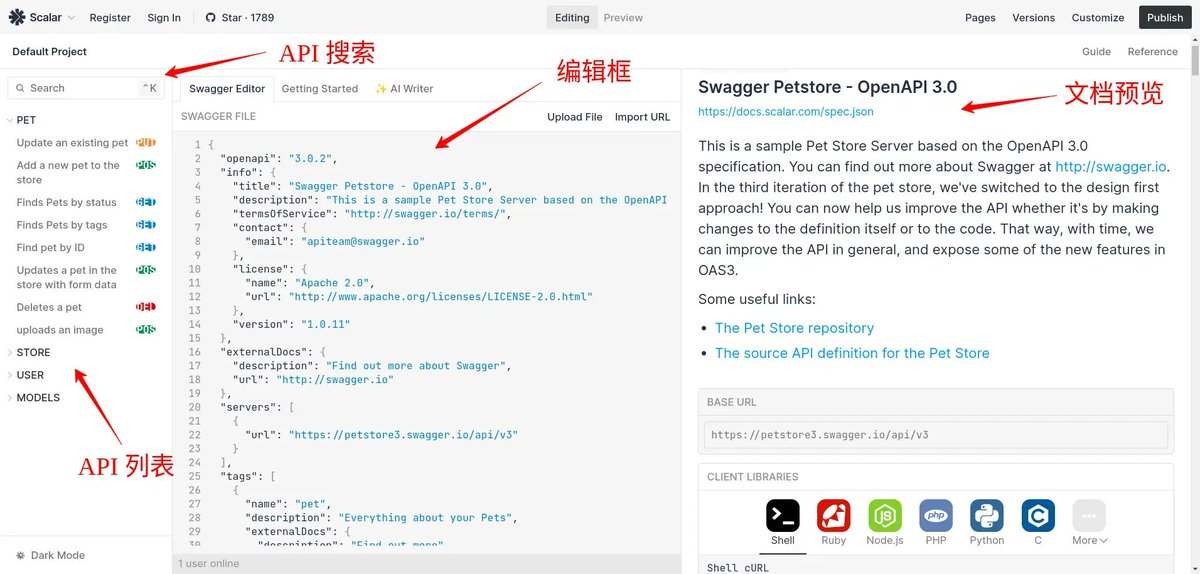The image size is (1200, 574).
Task: Open the More dropdown chevron text
Action: coord(1089,540)
